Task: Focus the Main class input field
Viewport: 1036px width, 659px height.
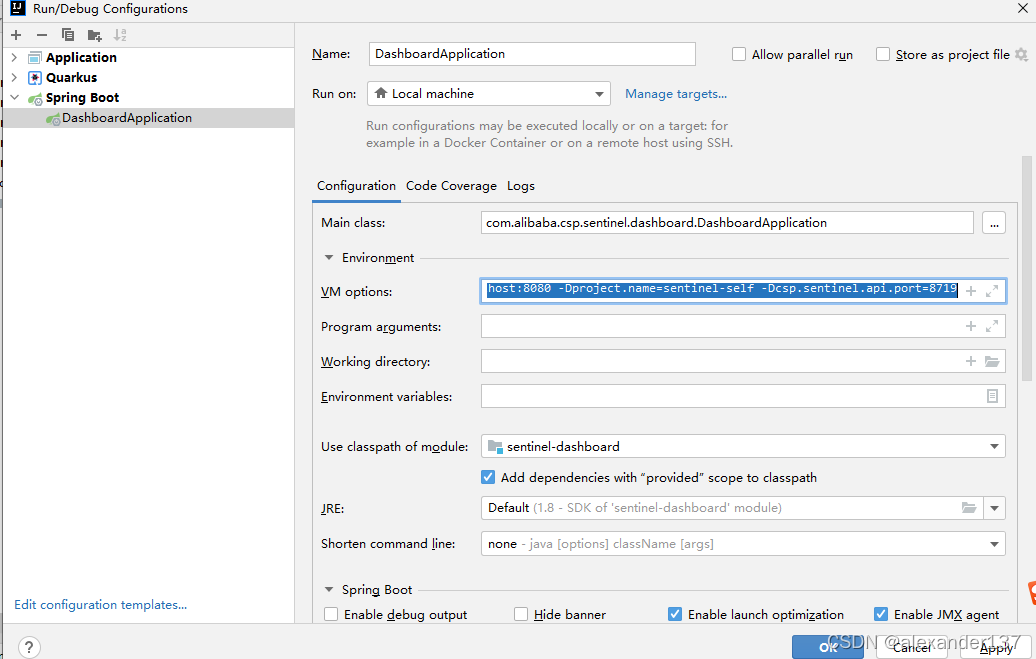Action: tap(727, 223)
